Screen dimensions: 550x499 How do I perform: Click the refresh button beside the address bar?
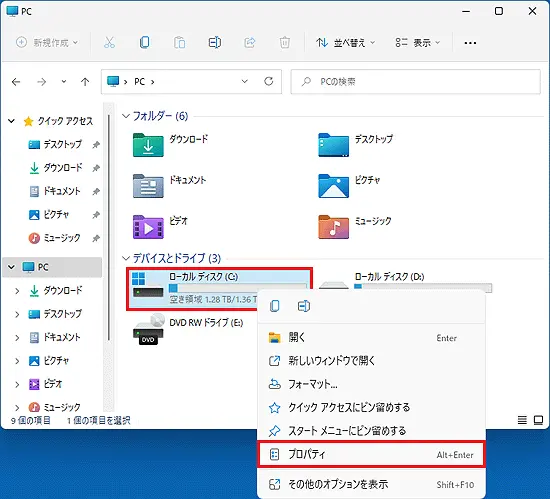pos(269,81)
